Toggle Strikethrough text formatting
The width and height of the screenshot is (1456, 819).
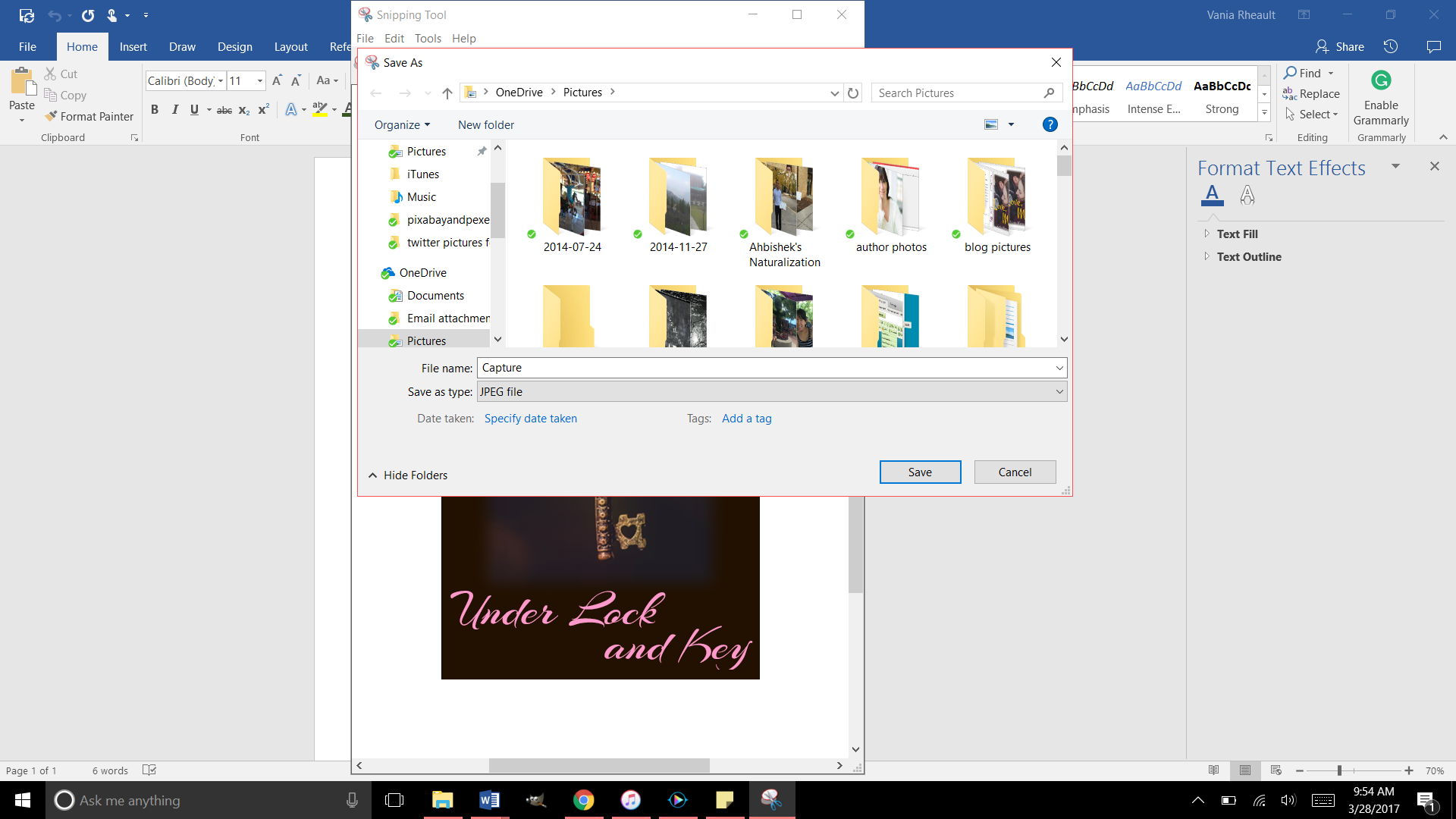point(224,110)
